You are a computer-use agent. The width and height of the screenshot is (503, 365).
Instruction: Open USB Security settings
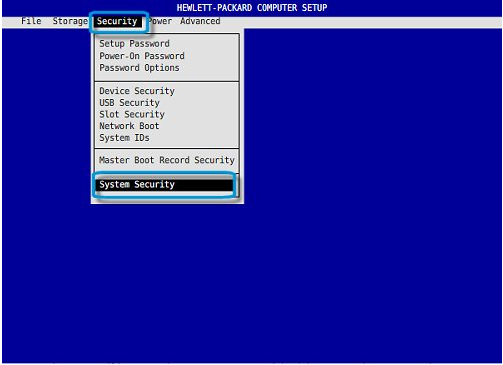(x=129, y=103)
